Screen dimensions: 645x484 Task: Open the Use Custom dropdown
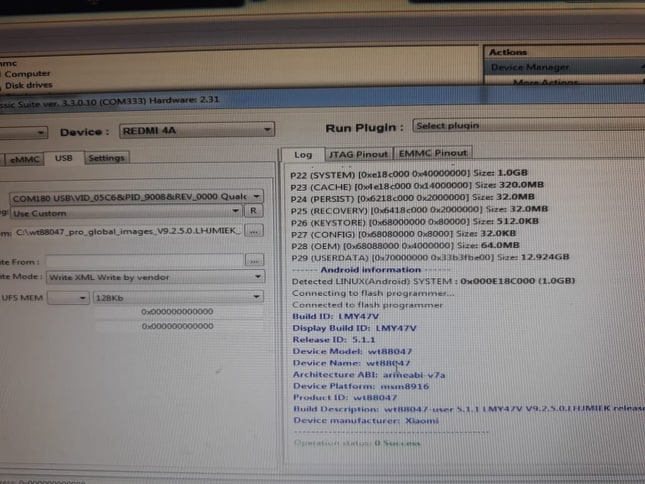(126, 213)
